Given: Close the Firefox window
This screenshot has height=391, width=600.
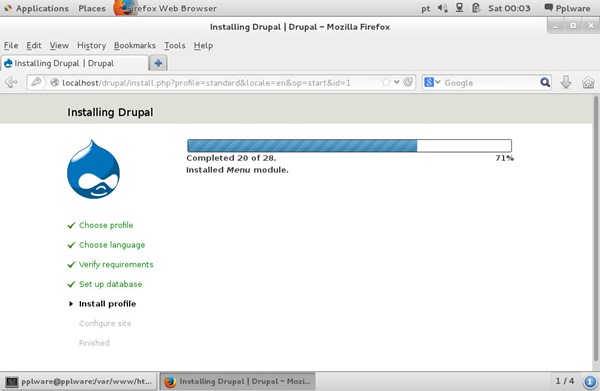Looking at the screenshot, I should click(x=591, y=26).
